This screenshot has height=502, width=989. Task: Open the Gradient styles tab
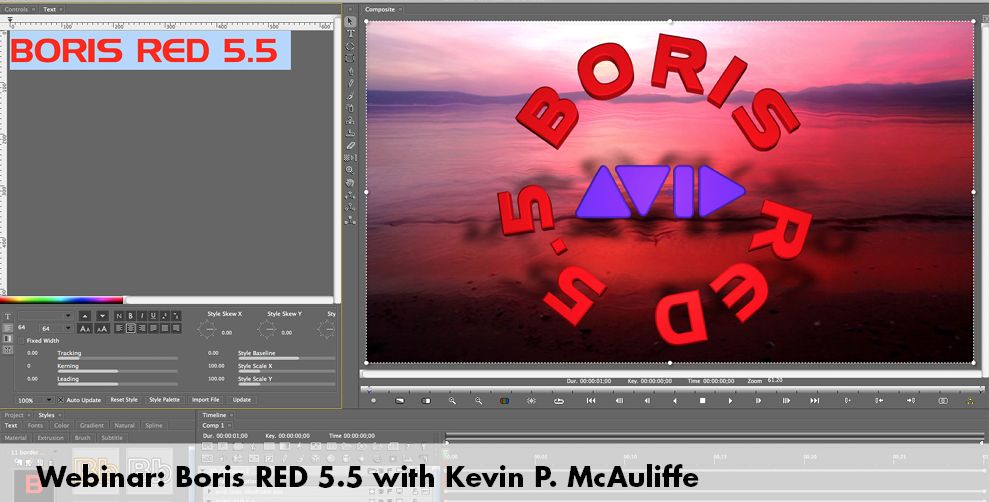coord(91,426)
